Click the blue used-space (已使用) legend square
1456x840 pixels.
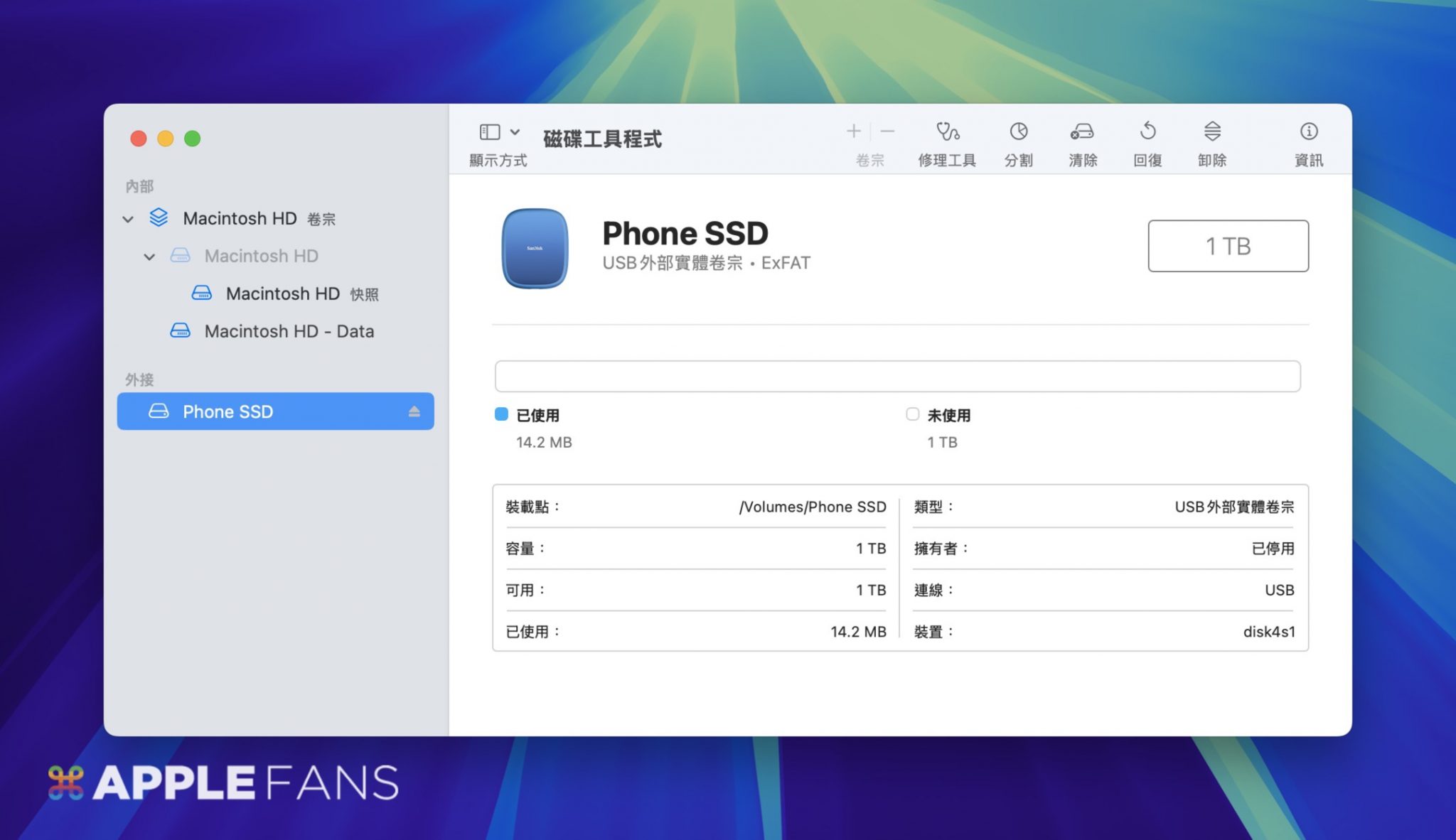click(501, 414)
